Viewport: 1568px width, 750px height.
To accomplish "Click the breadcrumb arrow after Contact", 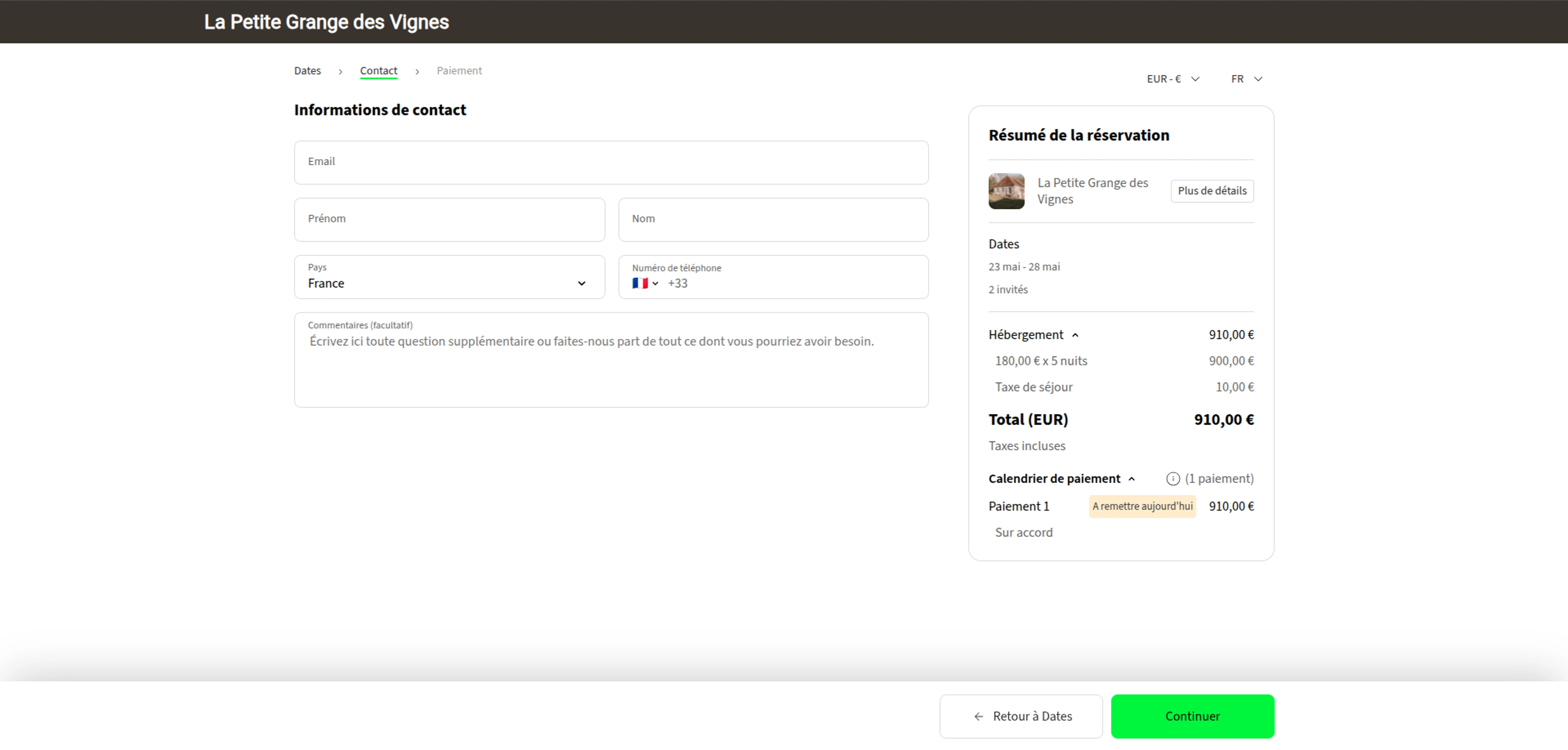I will click(418, 71).
